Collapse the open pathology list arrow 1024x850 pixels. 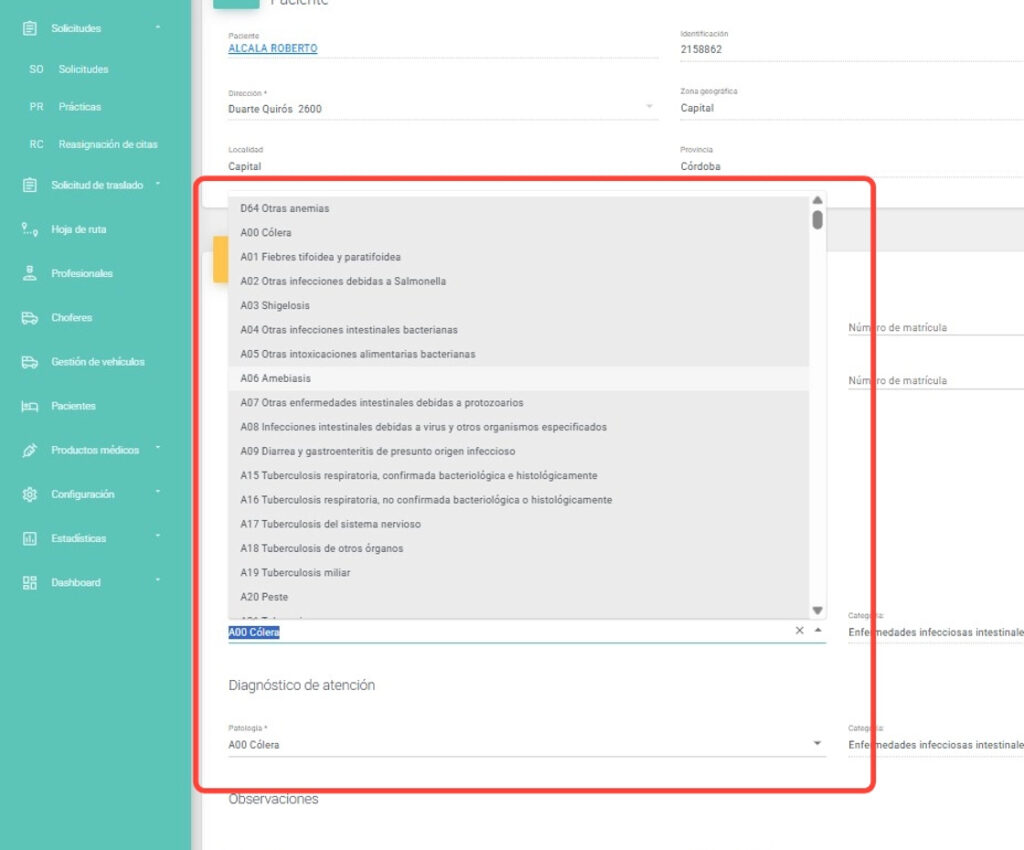818,631
